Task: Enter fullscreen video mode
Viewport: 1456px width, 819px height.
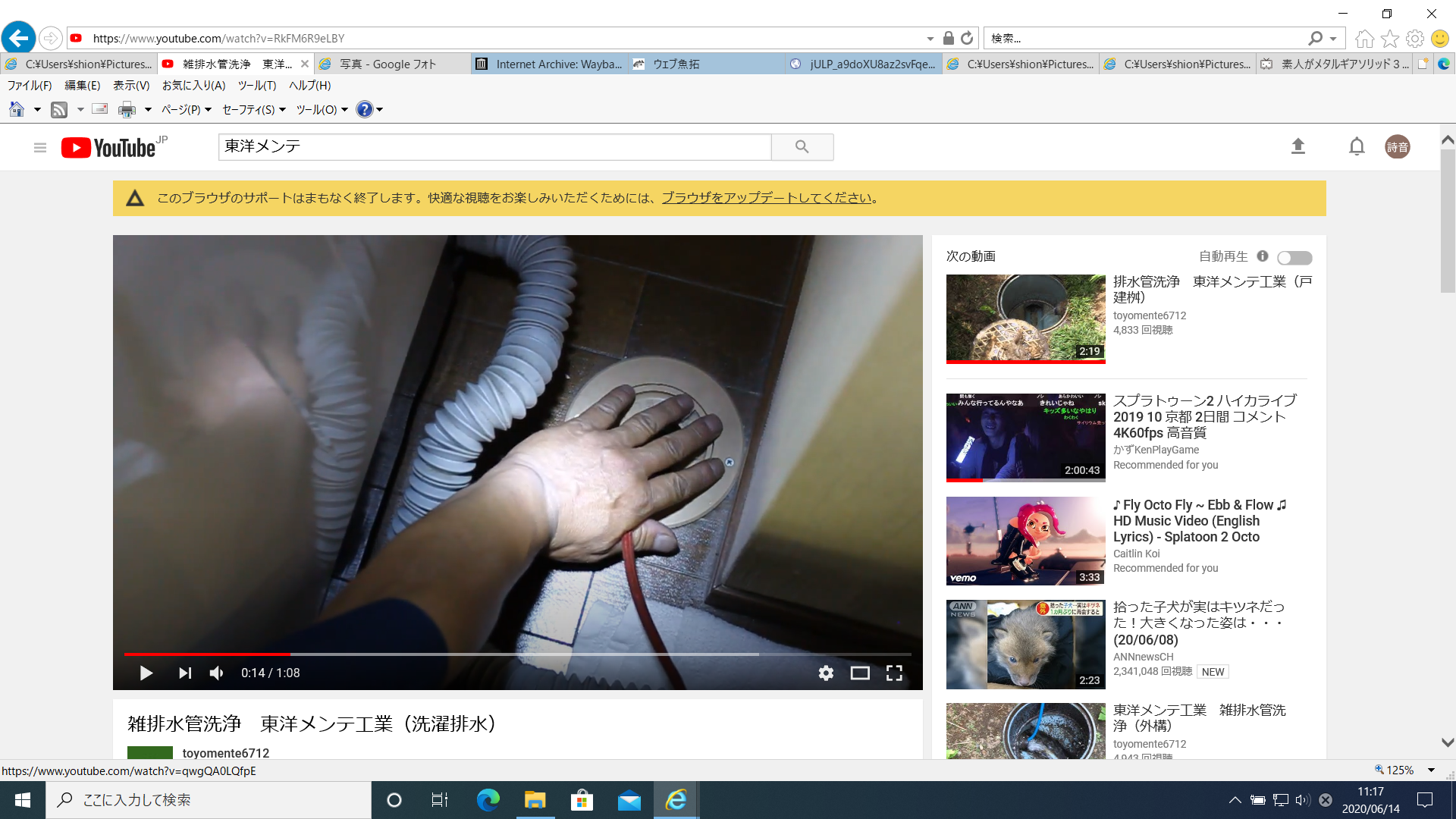Action: pyautogui.click(x=894, y=673)
